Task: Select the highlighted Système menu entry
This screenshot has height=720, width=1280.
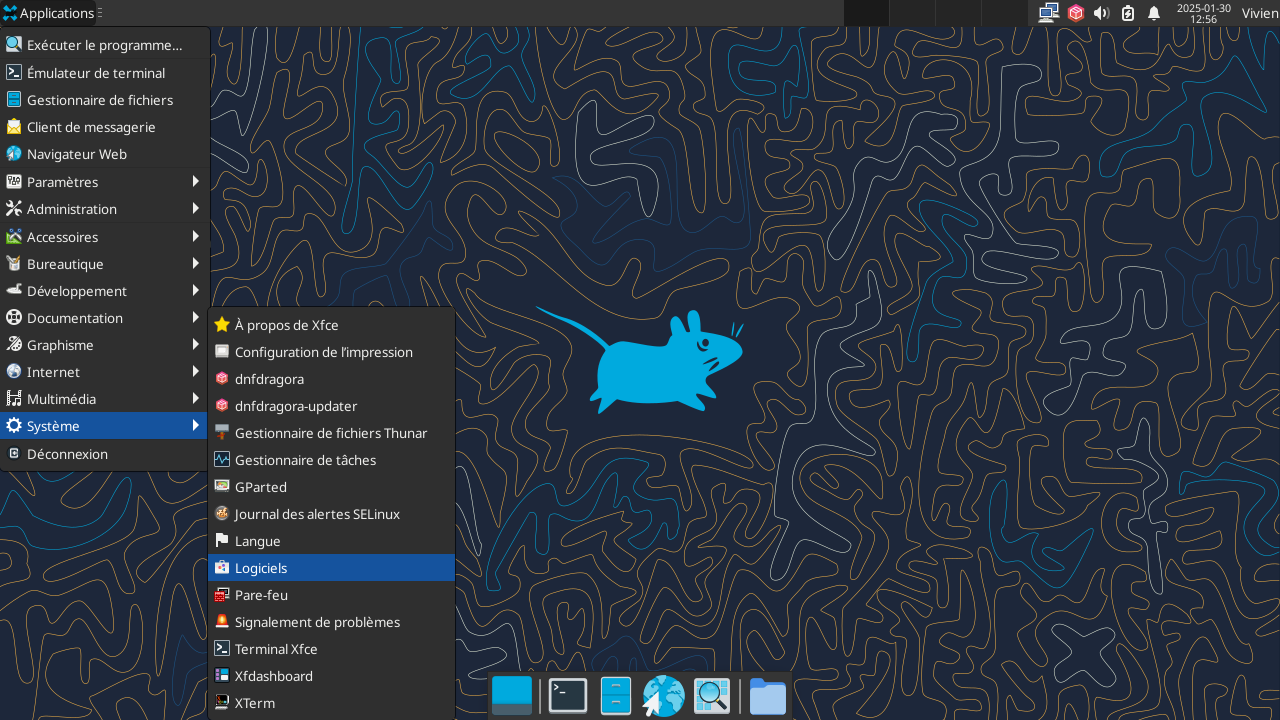Action: [105, 426]
